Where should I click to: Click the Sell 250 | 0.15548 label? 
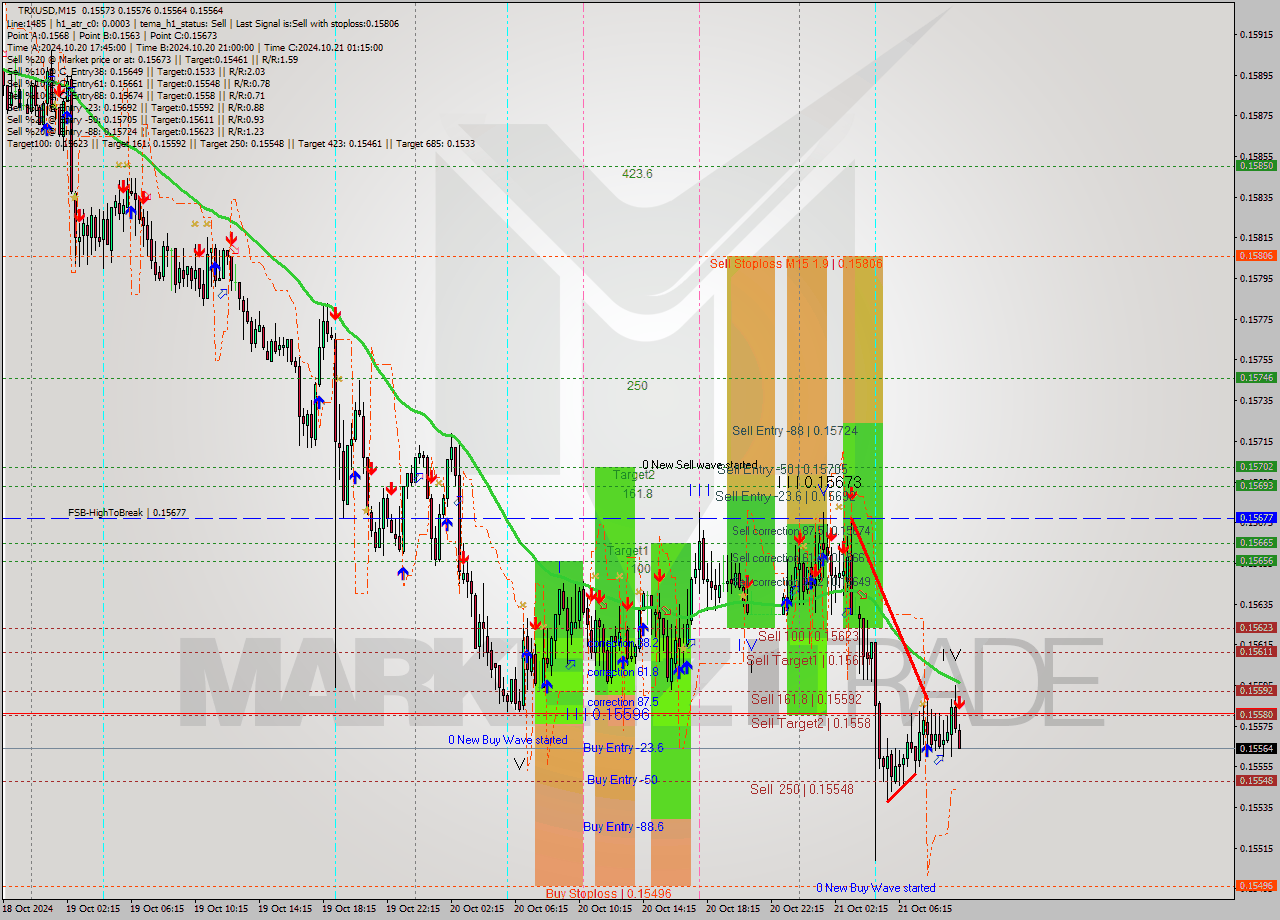[x=802, y=790]
